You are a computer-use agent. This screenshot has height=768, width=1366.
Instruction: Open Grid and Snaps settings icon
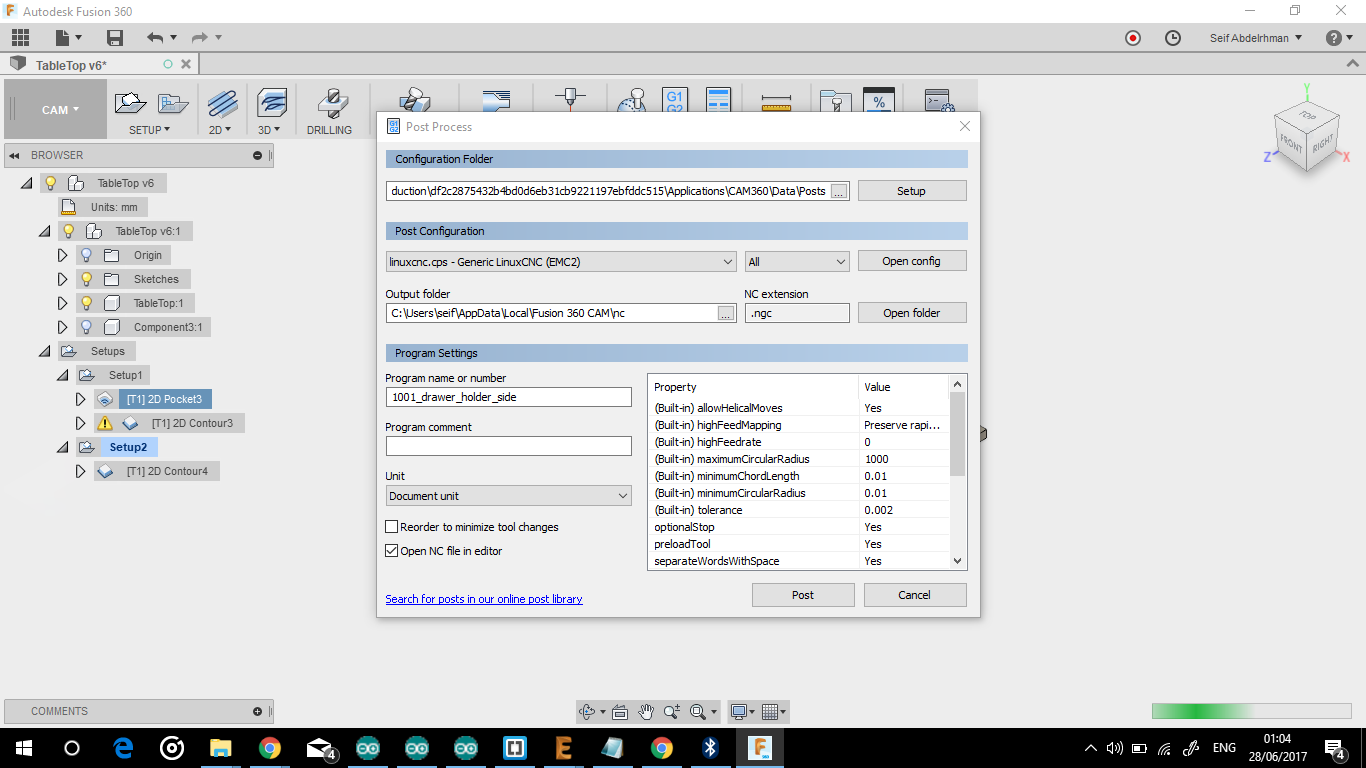coord(774,712)
